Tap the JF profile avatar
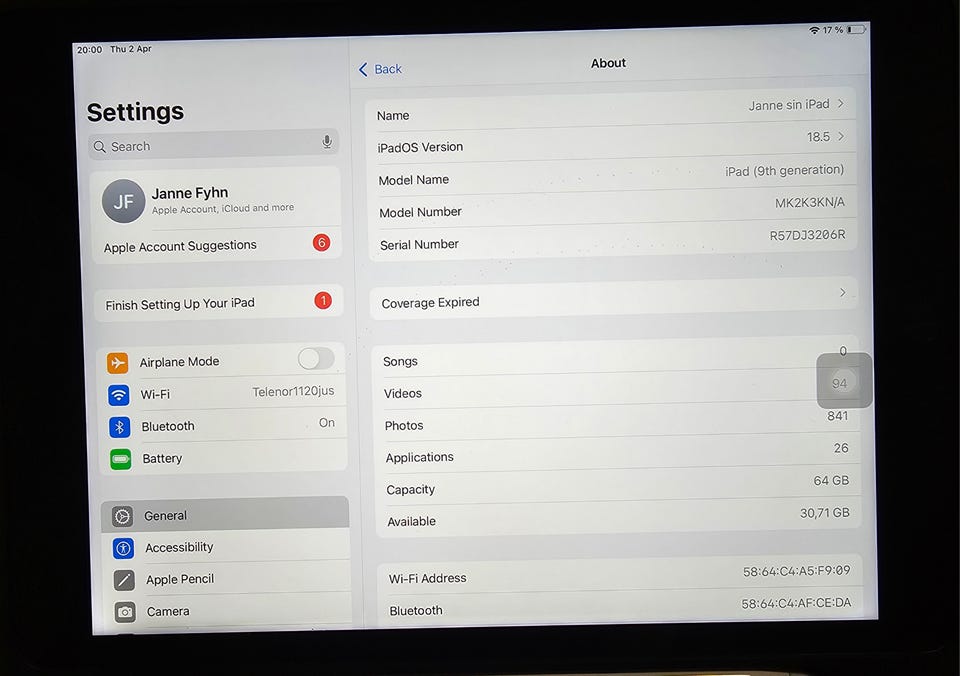The image size is (960, 676). 123,201
